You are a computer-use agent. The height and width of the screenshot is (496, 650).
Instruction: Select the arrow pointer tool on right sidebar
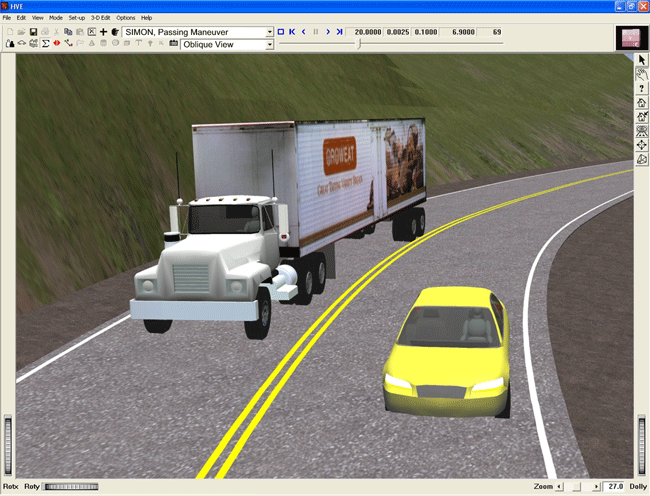tap(640, 61)
